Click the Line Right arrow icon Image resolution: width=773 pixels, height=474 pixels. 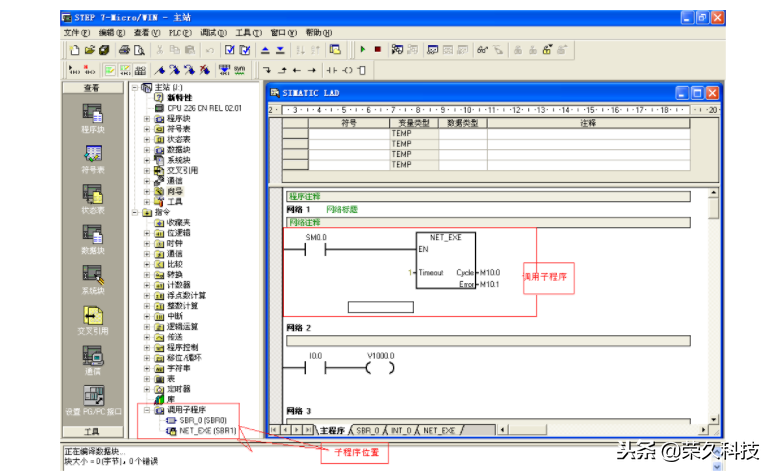(312, 71)
